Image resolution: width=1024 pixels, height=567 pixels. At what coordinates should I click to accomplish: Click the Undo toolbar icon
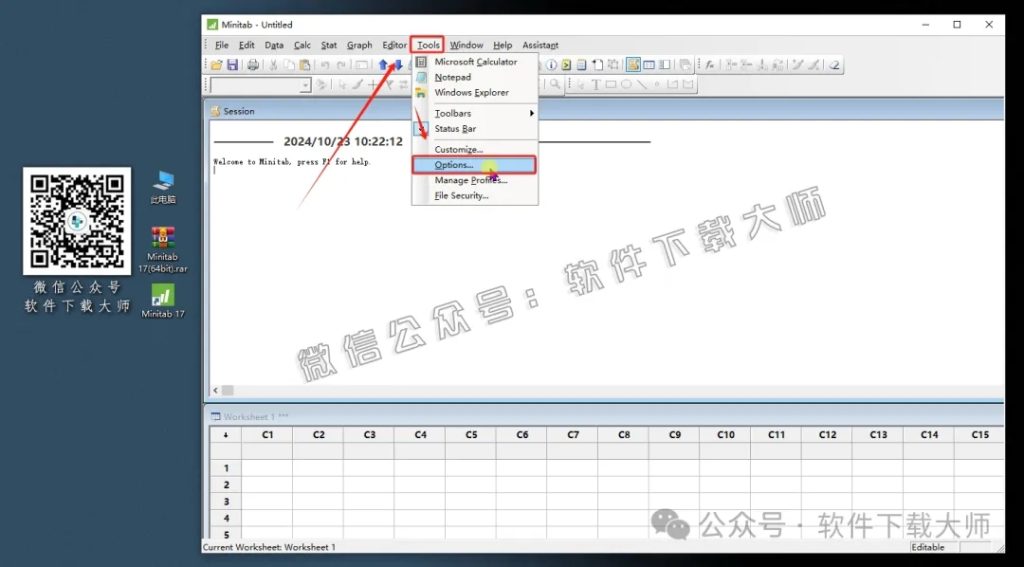pos(325,65)
